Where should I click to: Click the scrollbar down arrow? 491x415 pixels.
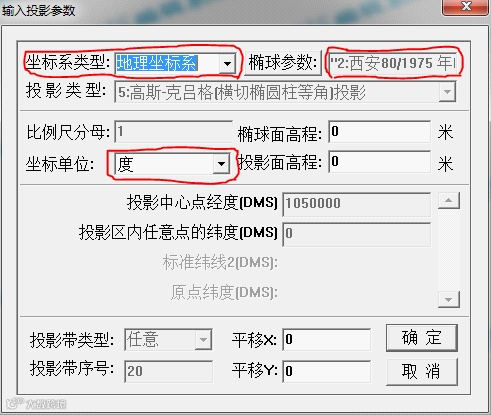[x=449, y=299]
